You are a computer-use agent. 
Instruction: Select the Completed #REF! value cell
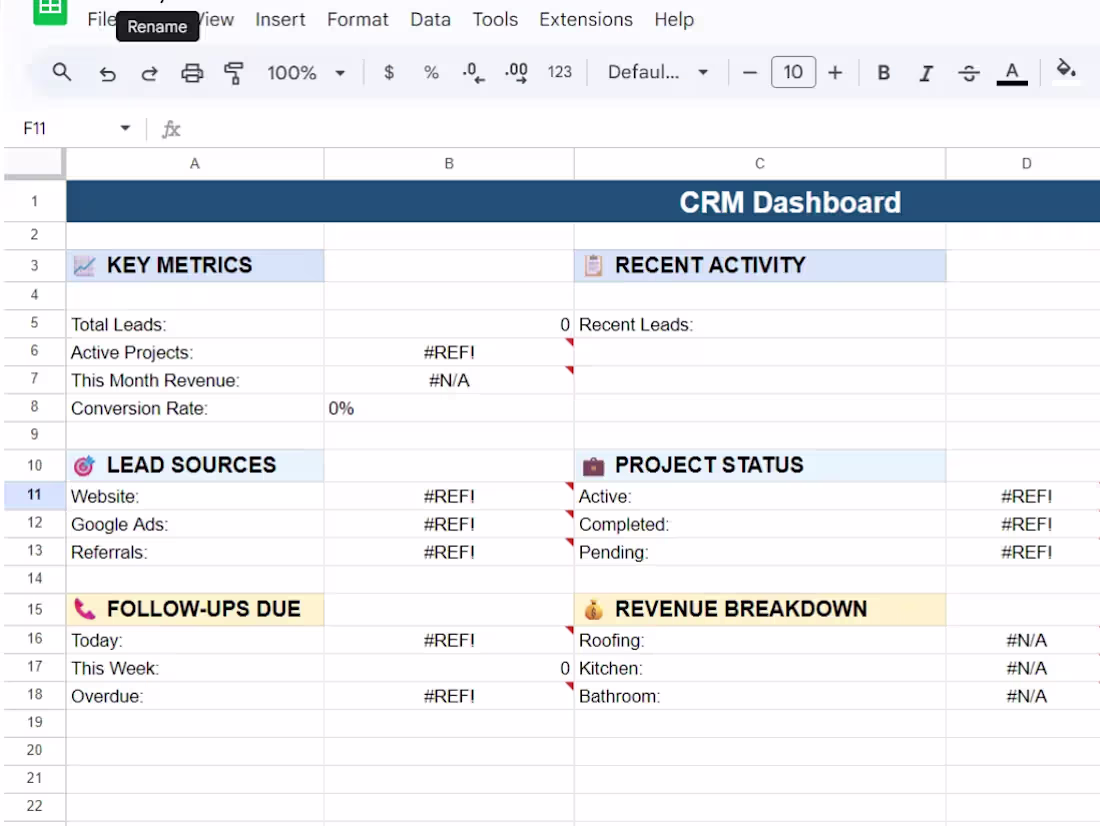(1023, 524)
